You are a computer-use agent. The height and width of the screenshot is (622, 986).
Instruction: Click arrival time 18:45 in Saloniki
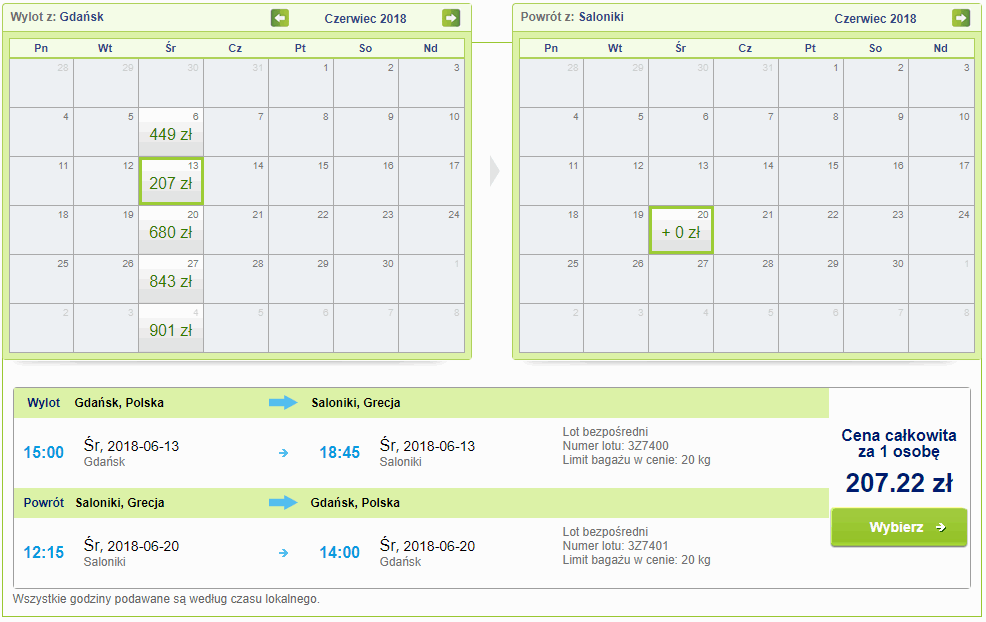pyautogui.click(x=339, y=453)
